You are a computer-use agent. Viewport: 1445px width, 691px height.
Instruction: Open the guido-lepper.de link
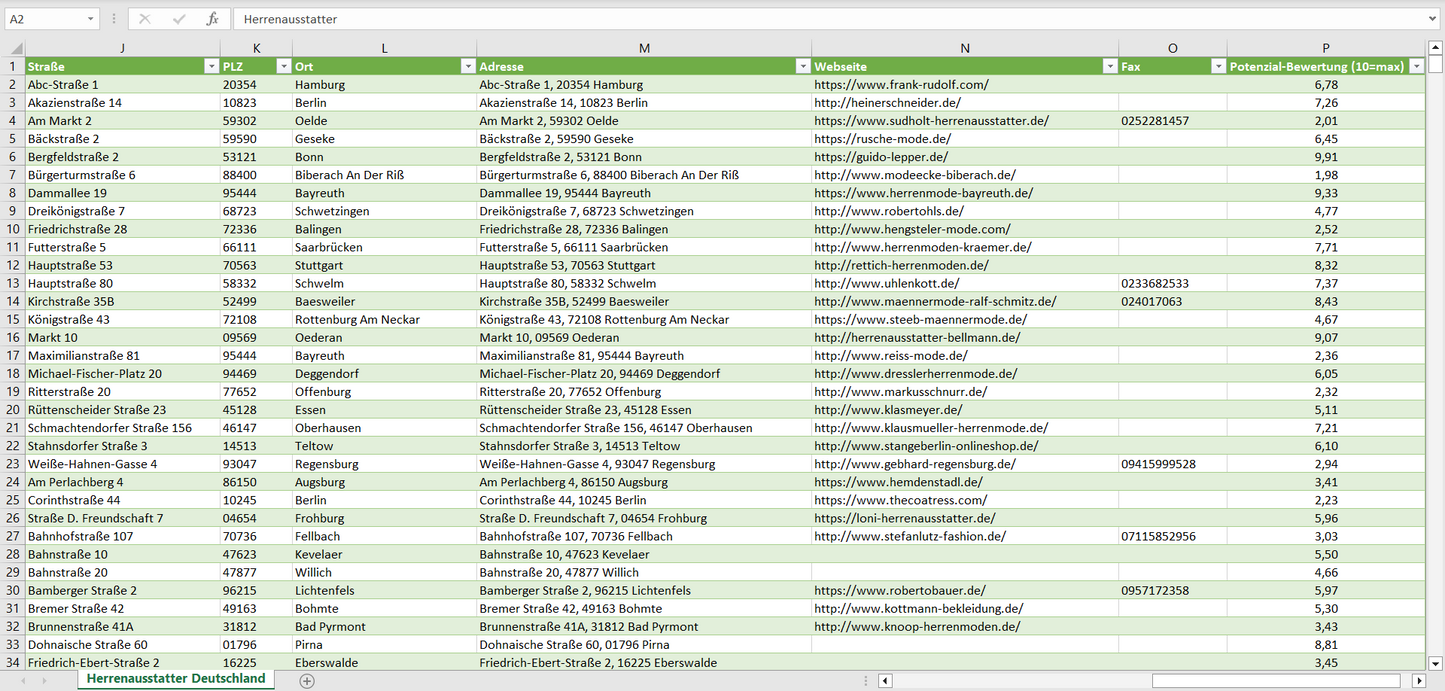pos(881,157)
